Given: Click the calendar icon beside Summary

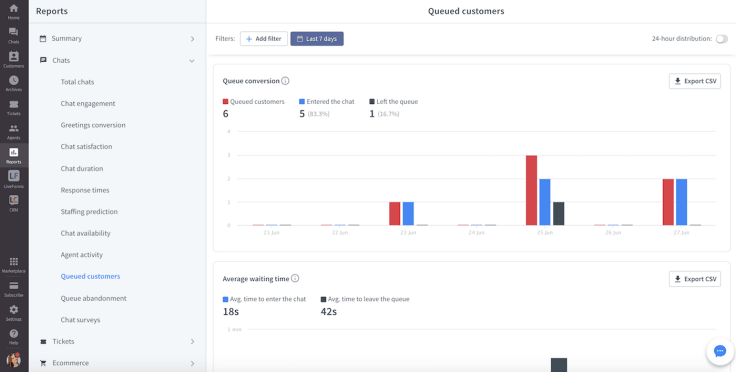Looking at the screenshot, I should click(x=43, y=38).
